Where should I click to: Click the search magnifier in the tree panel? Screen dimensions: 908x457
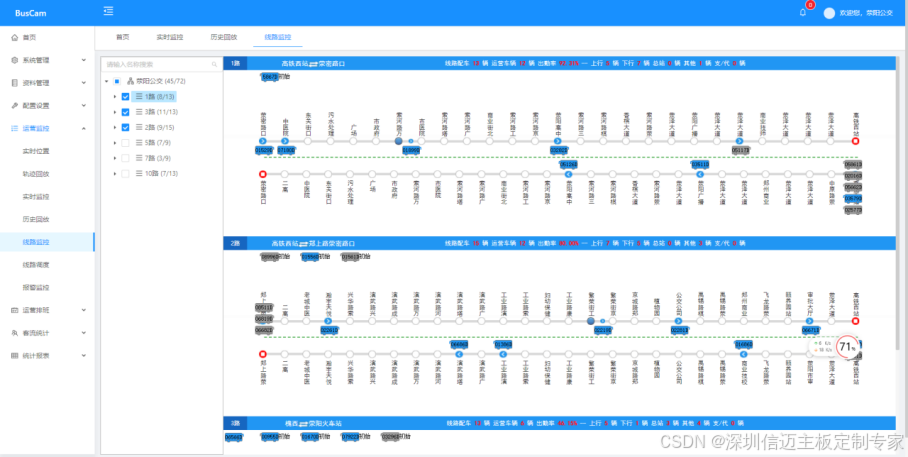[x=214, y=64]
